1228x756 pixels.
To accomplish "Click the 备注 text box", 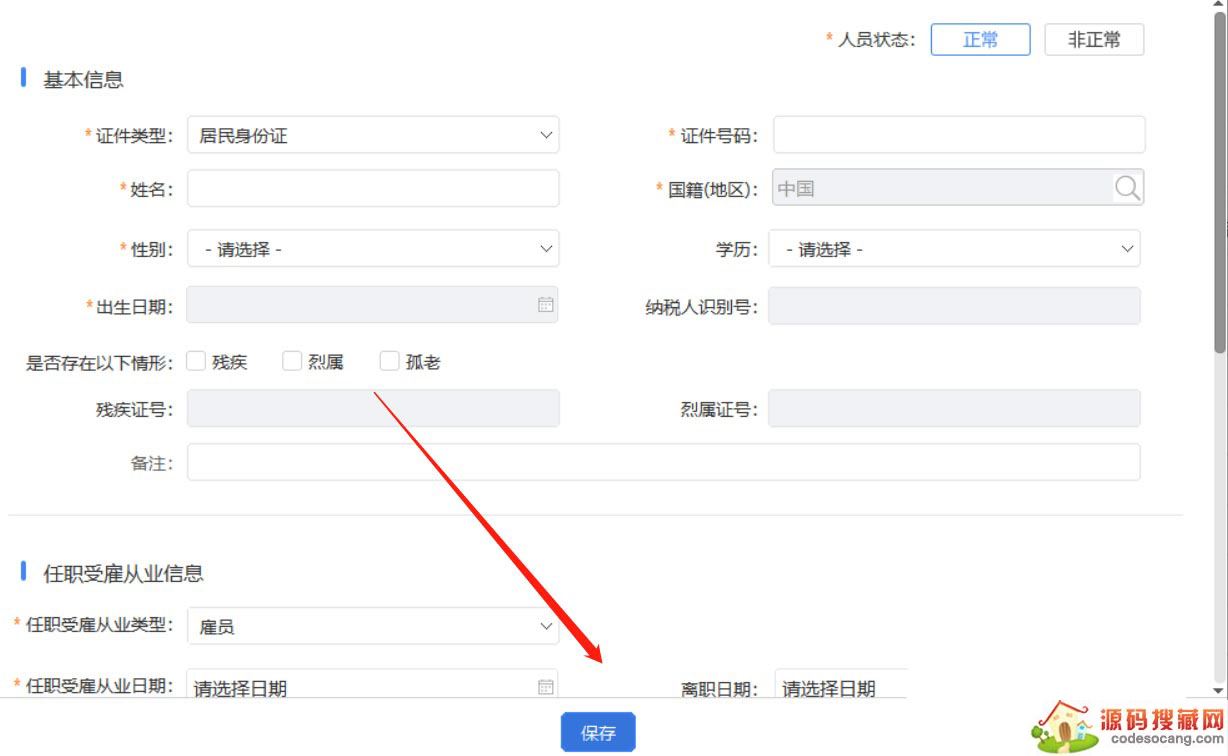I will [x=662, y=463].
